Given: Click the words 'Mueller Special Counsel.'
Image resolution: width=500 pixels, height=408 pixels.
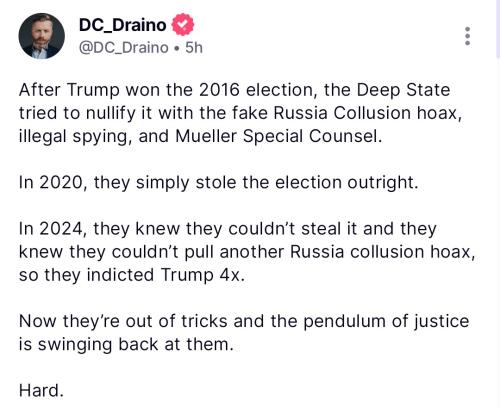Looking at the screenshot, I should point(279,136).
